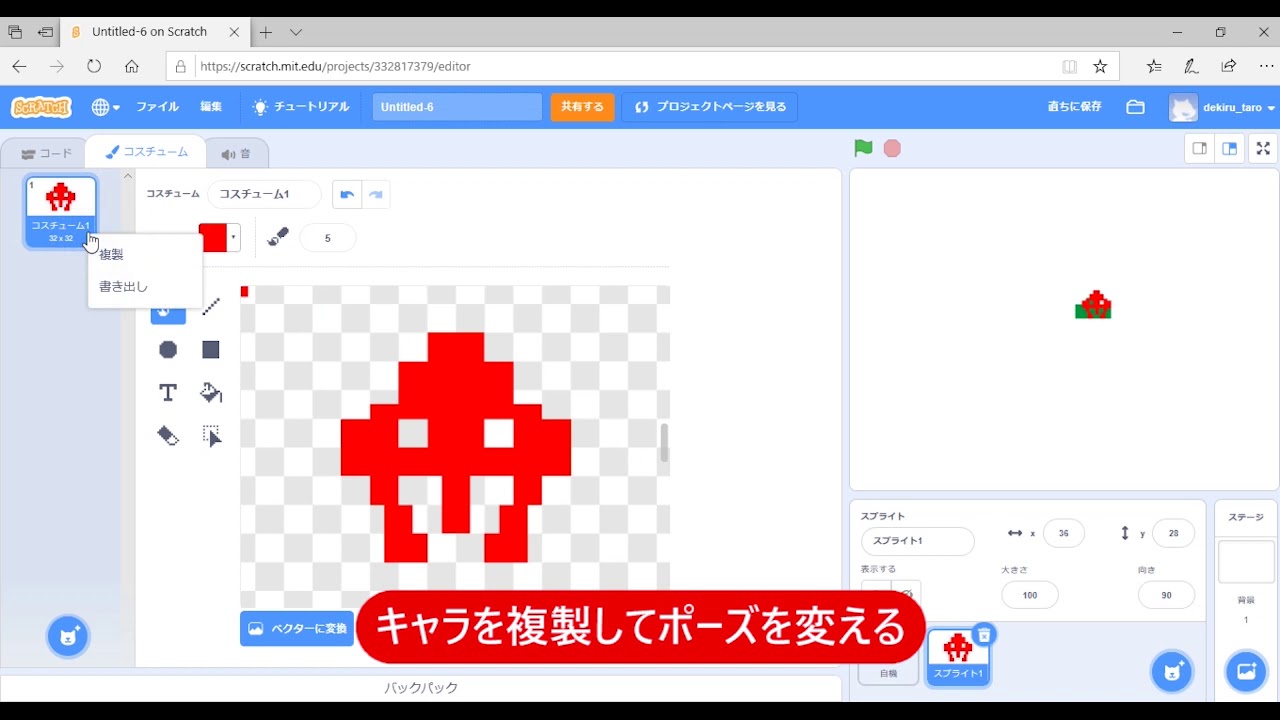Click the brush size icon
This screenshot has width=1280, height=720.
278,238
